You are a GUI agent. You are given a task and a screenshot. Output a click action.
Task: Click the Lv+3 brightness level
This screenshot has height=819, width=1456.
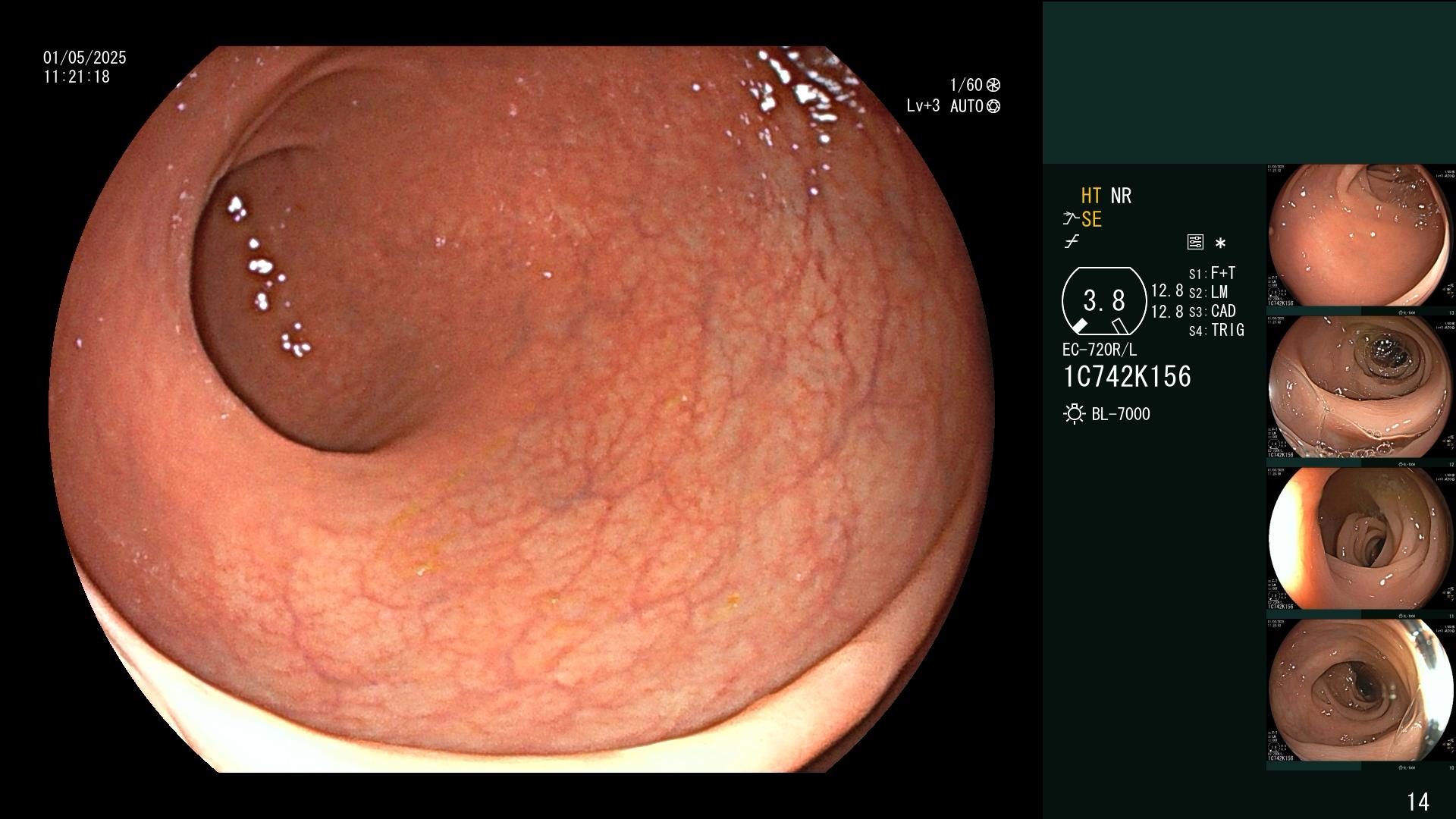(923, 106)
